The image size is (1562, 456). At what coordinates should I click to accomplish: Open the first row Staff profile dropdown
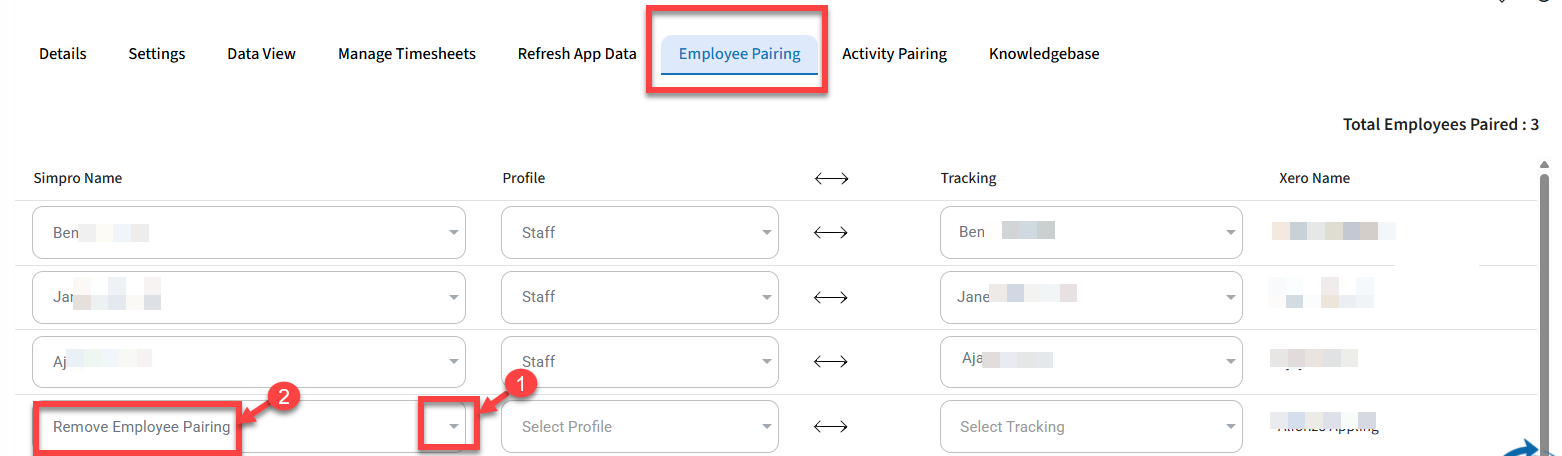pyautogui.click(x=640, y=232)
